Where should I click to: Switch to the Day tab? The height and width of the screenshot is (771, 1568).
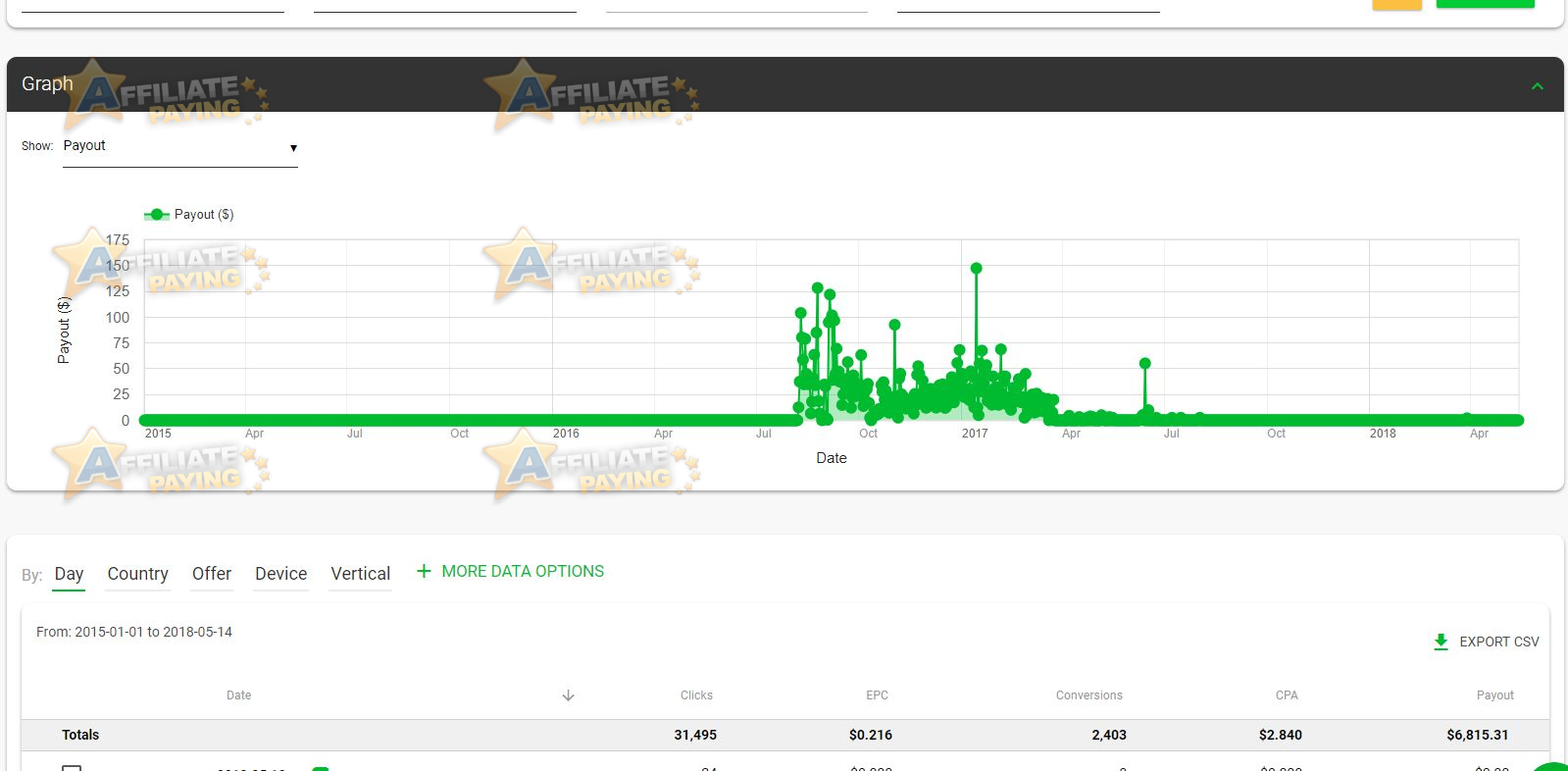69,574
